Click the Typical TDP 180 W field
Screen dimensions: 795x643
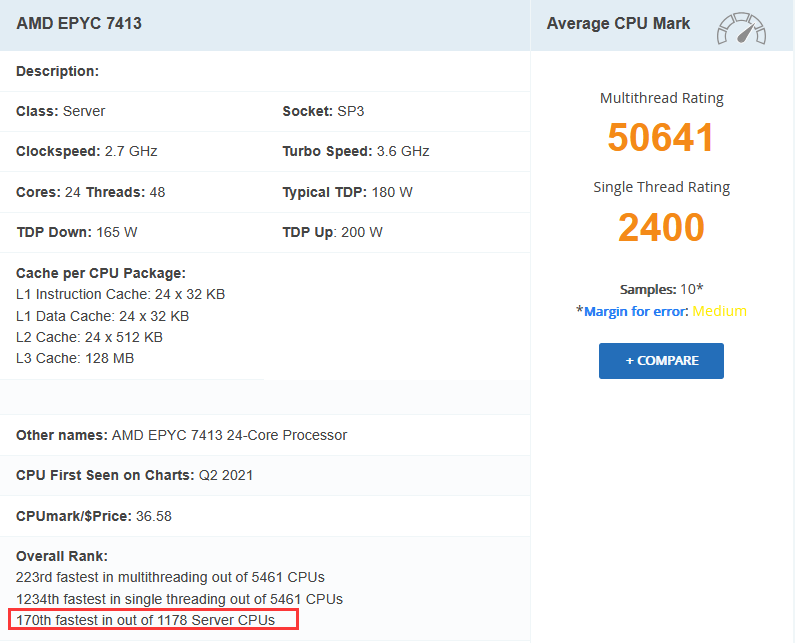(347, 192)
